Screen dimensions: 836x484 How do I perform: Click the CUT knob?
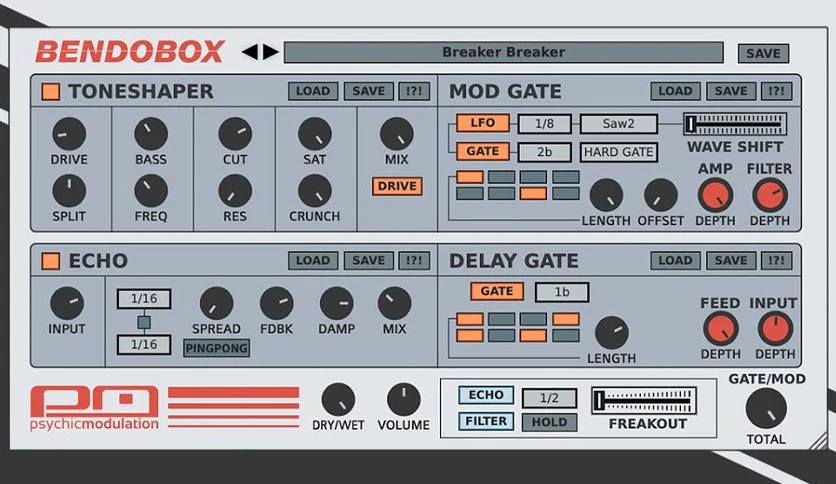coord(235,134)
